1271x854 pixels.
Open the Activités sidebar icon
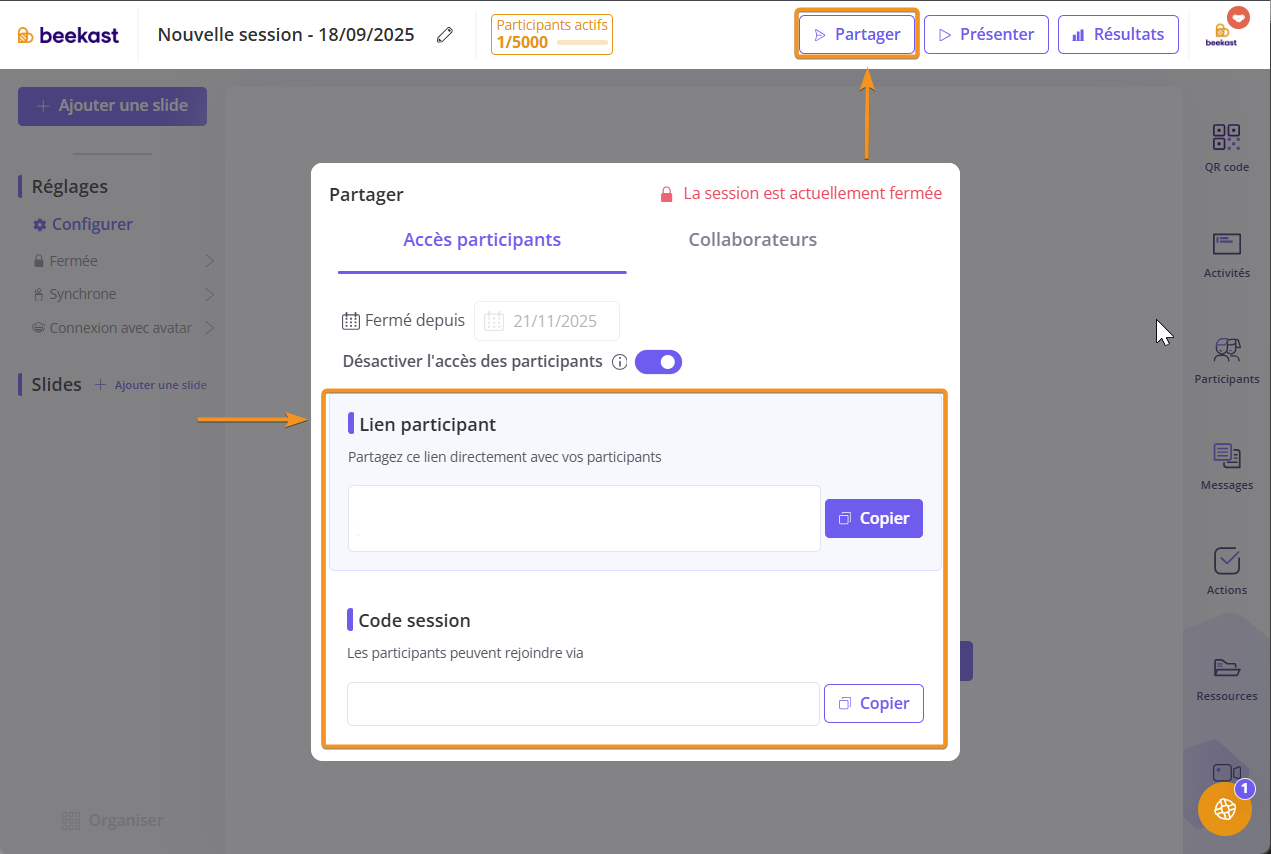(1226, 245)
